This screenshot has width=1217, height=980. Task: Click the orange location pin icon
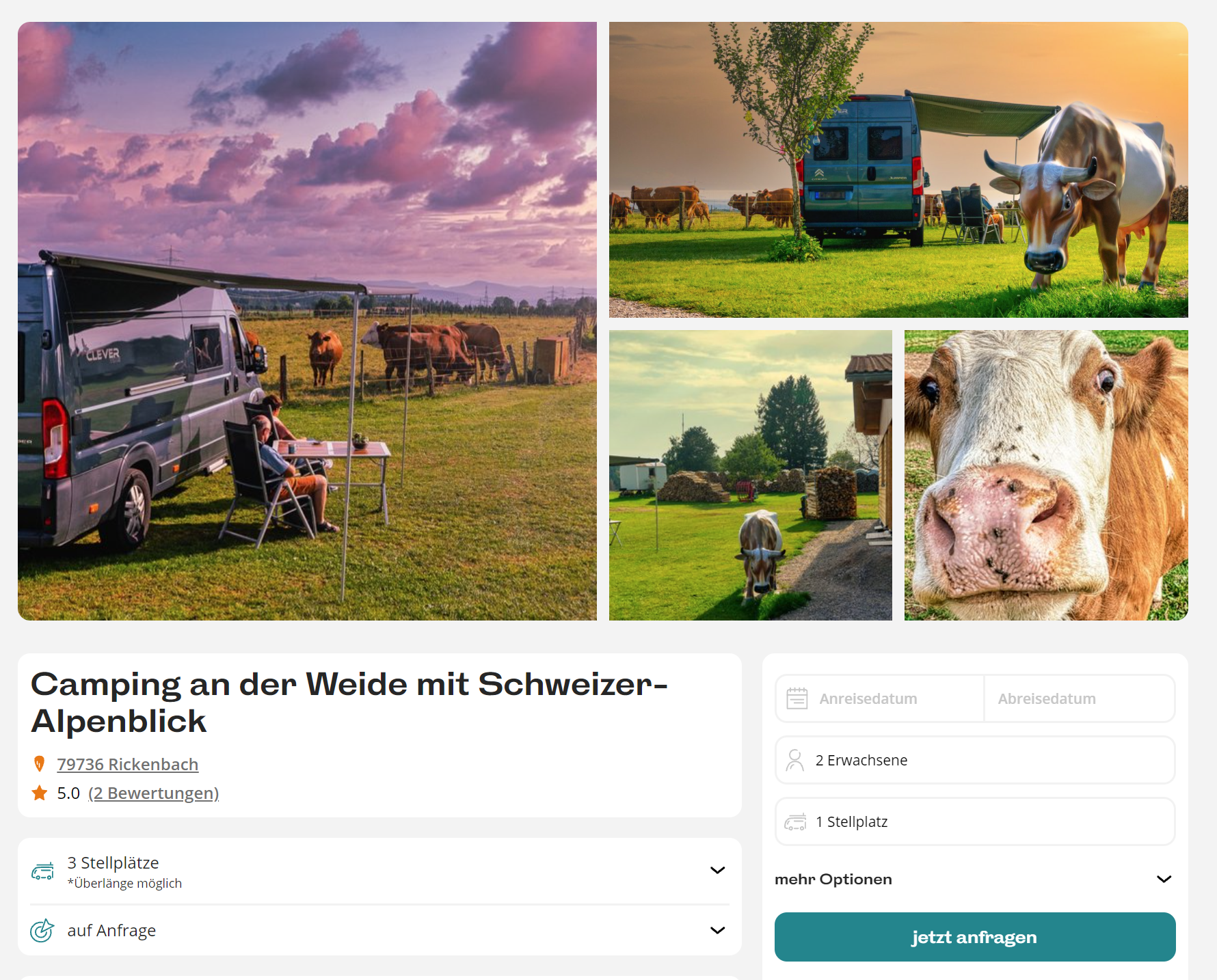click(x=40, y=764)
